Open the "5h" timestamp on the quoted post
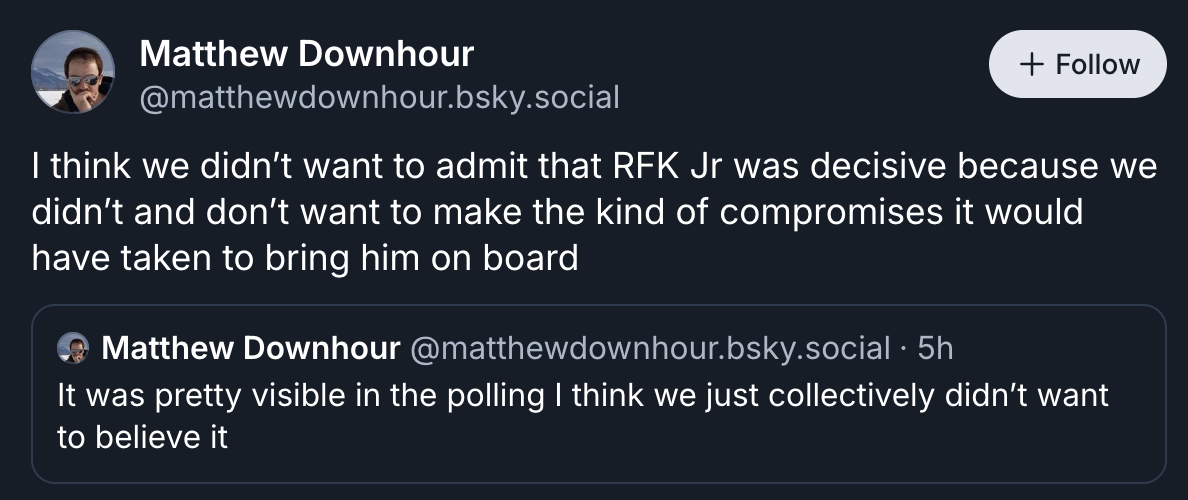The height and width of the screenshot is (500, 1188). (x=935, y=348)
